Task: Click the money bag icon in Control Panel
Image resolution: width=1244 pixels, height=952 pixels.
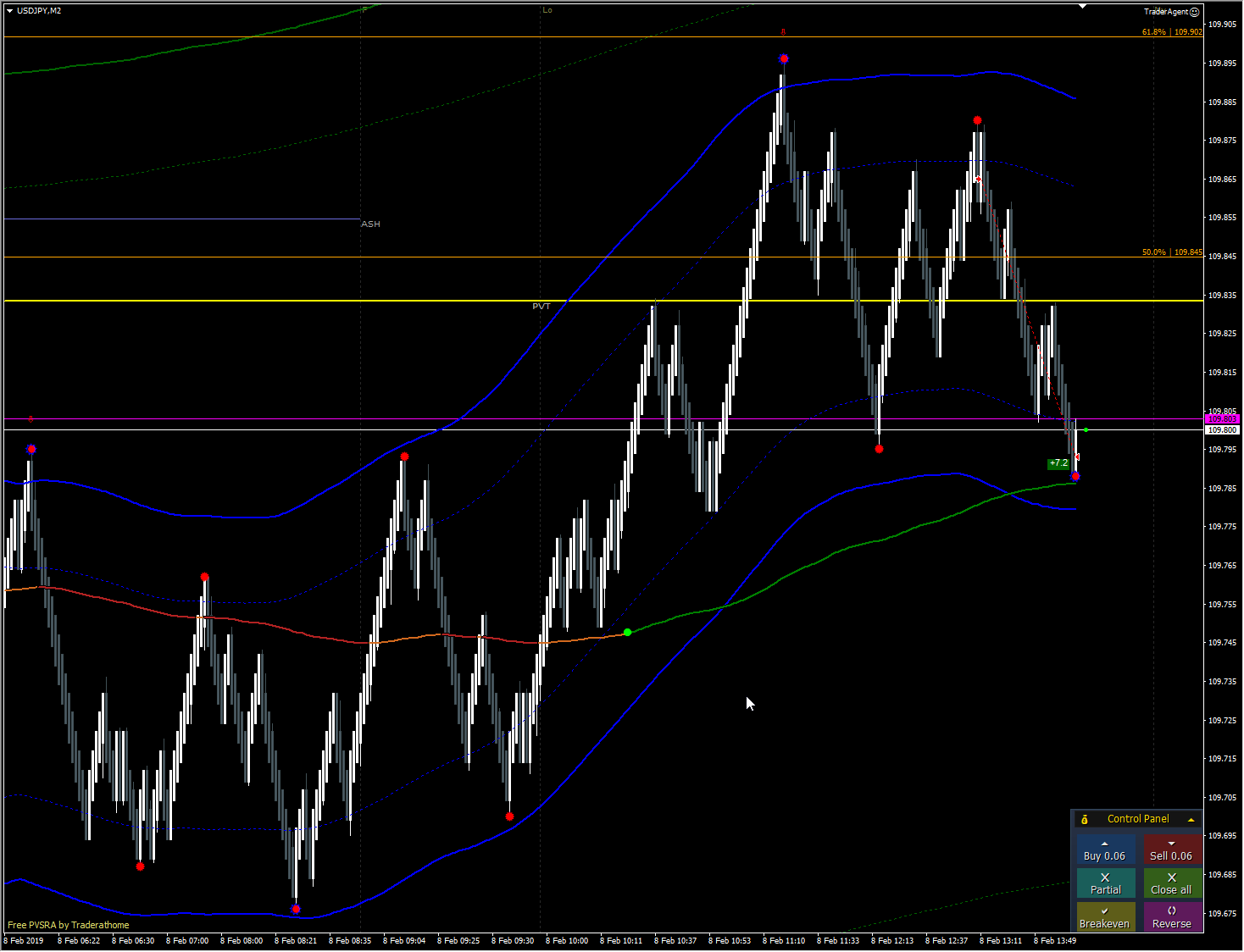Action: 1085,819
